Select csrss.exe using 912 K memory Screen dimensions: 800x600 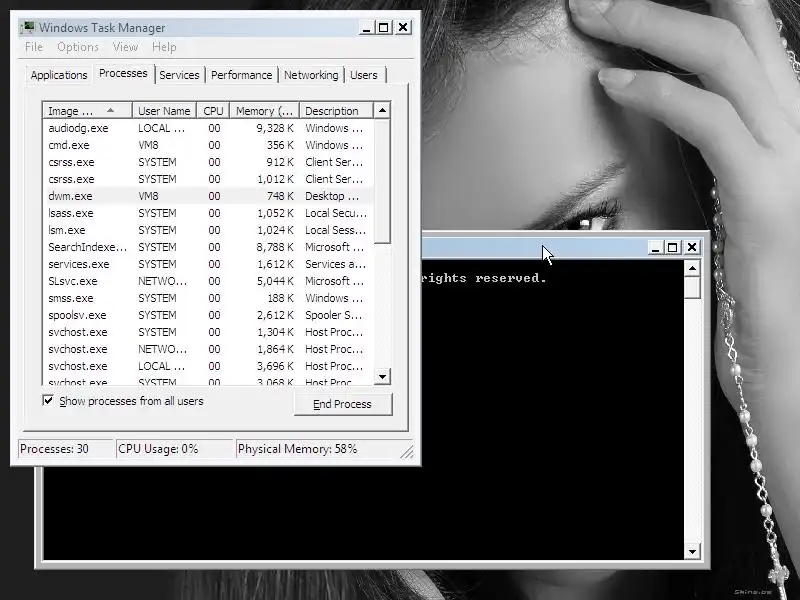click(x=209, y=162)
